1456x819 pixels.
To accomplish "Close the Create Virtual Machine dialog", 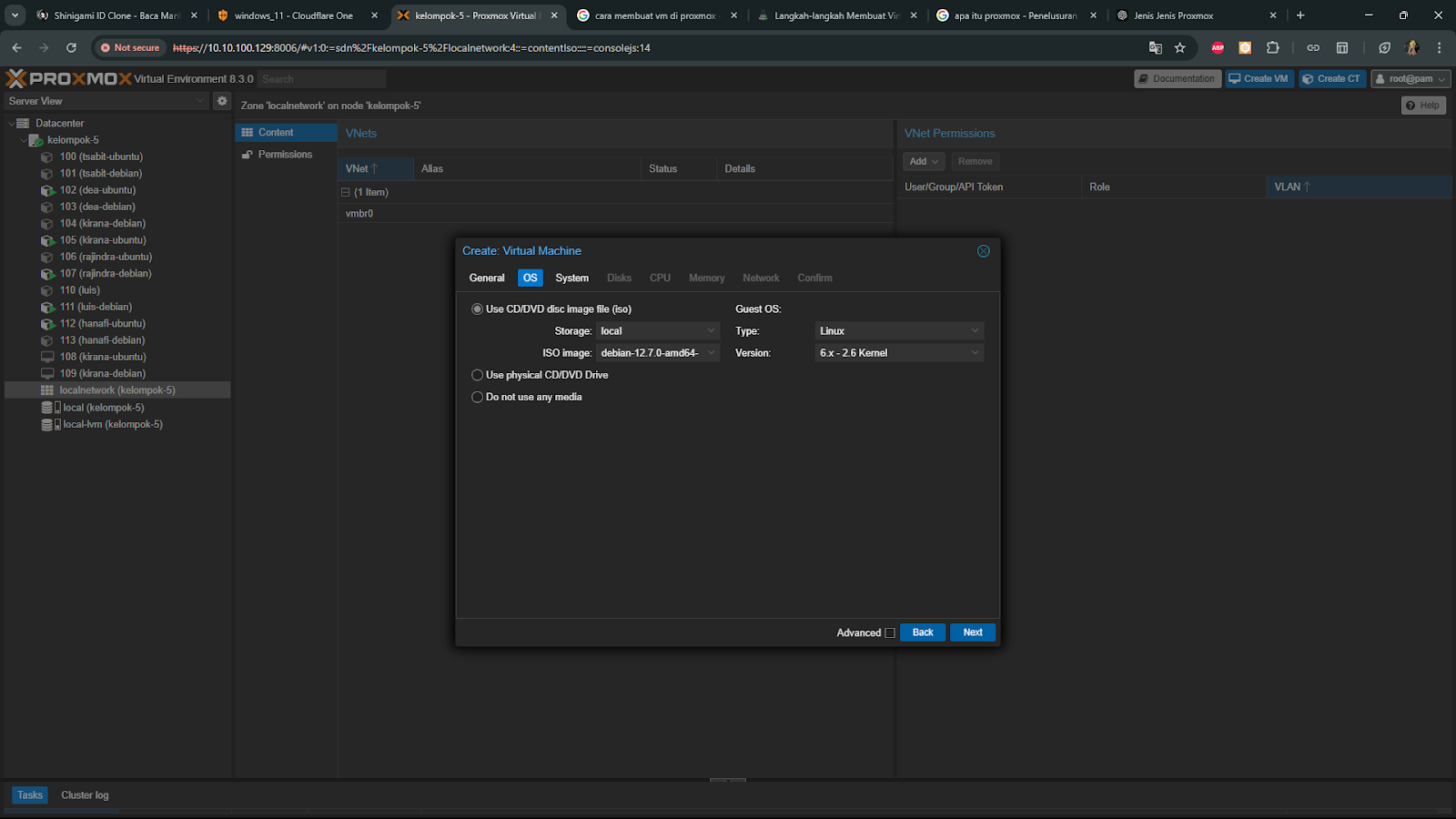I will pyautogui.click(x=984, y=251).
